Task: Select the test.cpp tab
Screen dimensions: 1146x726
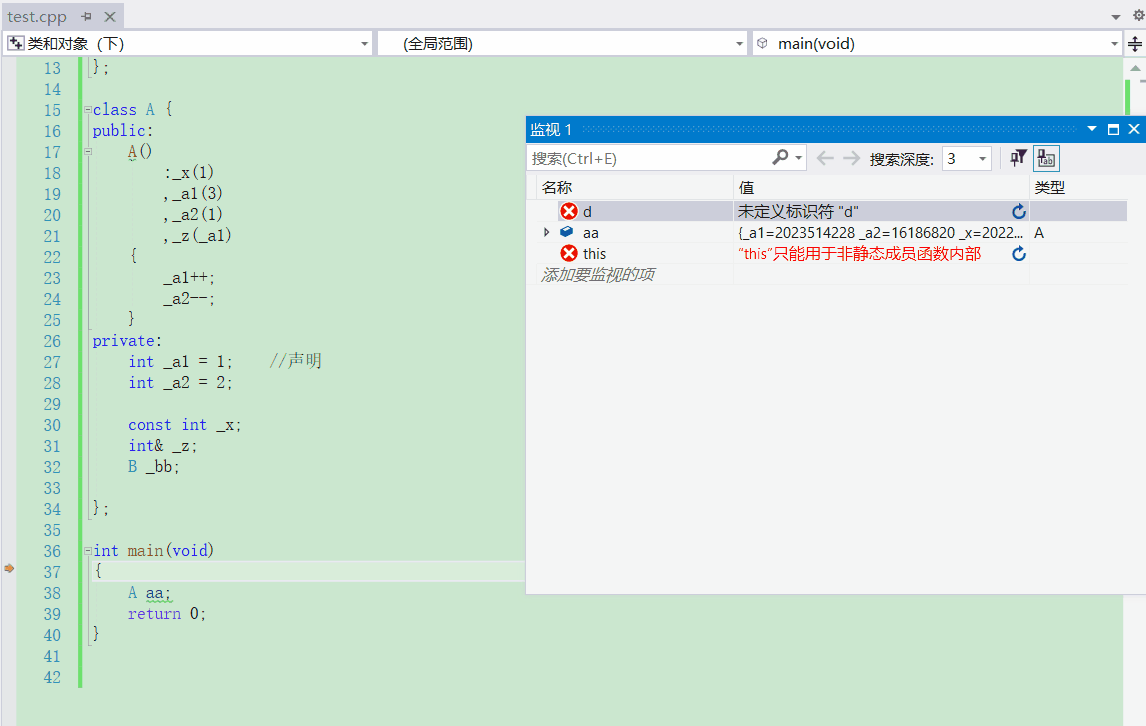Action: [x=38, y=16]
